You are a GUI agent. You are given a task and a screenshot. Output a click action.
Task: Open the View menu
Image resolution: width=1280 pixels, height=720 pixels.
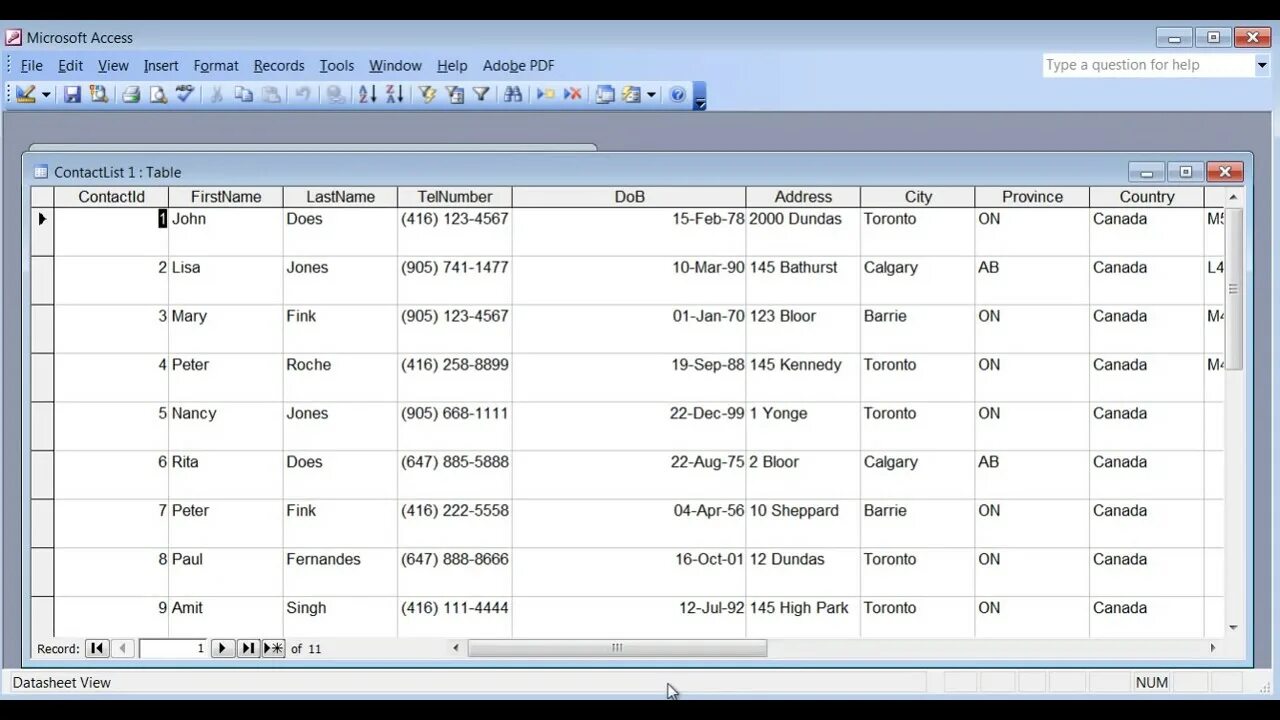(113, 65)
